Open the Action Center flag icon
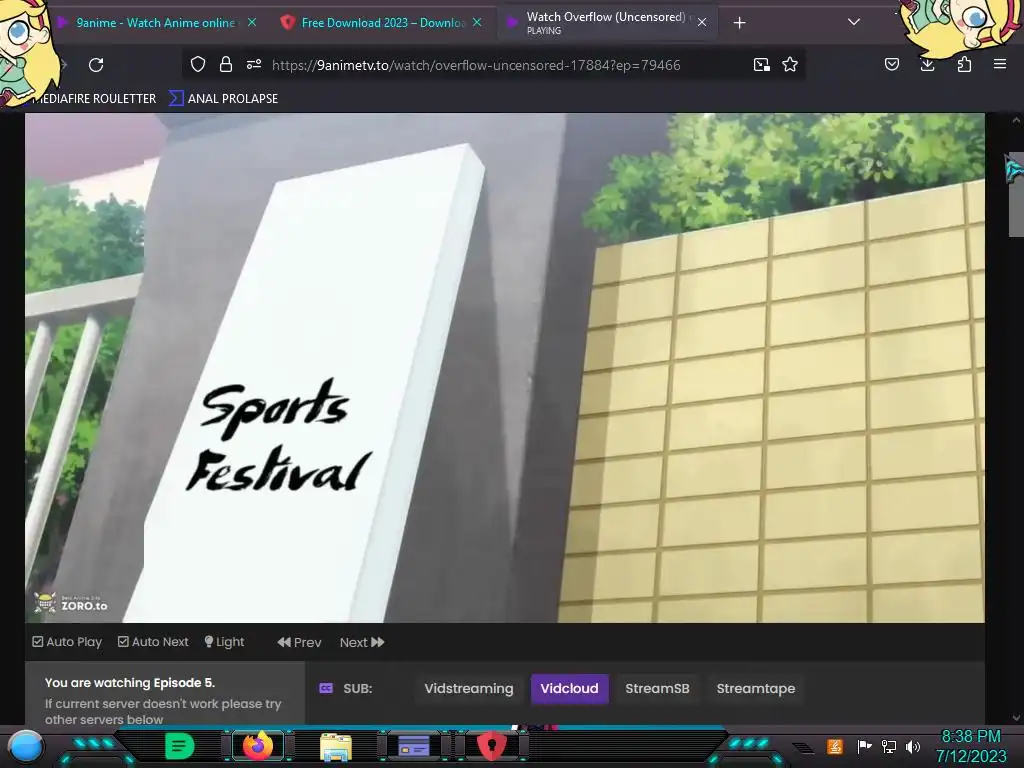The height and width of the screenshot is (768, 1024). (864, 746)
